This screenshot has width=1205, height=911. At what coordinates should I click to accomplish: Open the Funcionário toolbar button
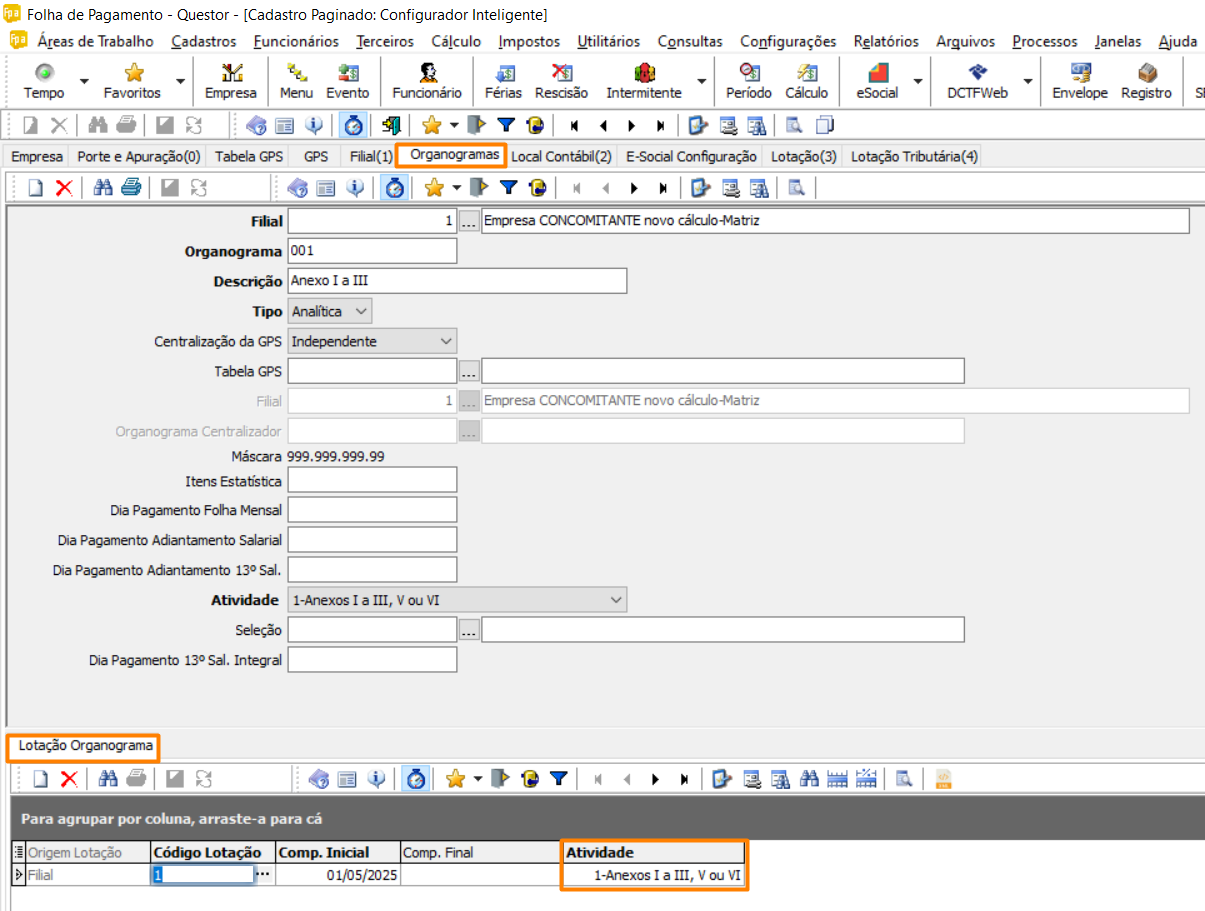coord(427,81)
